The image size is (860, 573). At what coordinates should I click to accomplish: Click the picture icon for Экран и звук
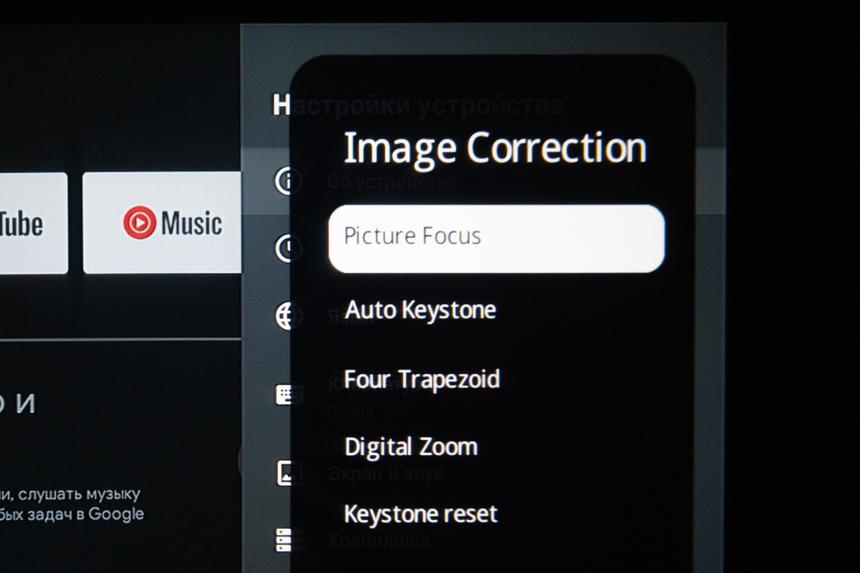pyautogui.click(x=287, y=473)
